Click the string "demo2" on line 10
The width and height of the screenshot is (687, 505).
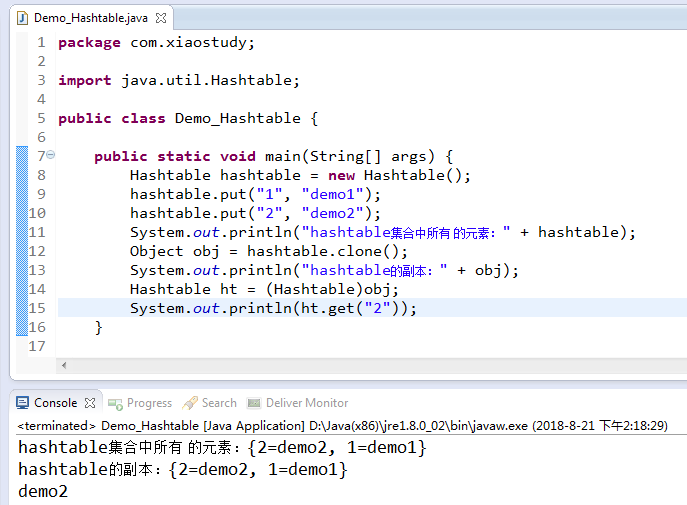pos(333,213)
